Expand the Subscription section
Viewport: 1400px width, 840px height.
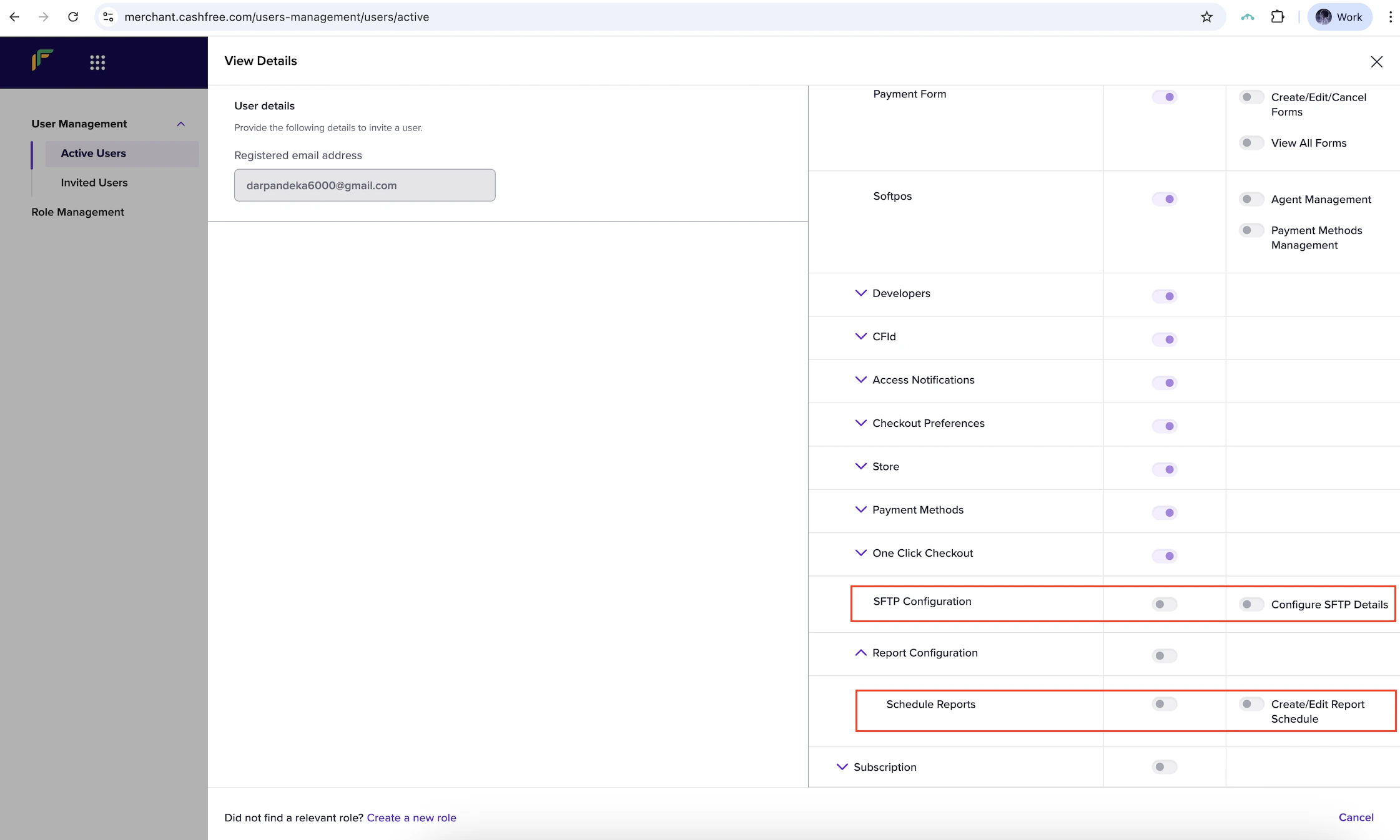[842, 767]
